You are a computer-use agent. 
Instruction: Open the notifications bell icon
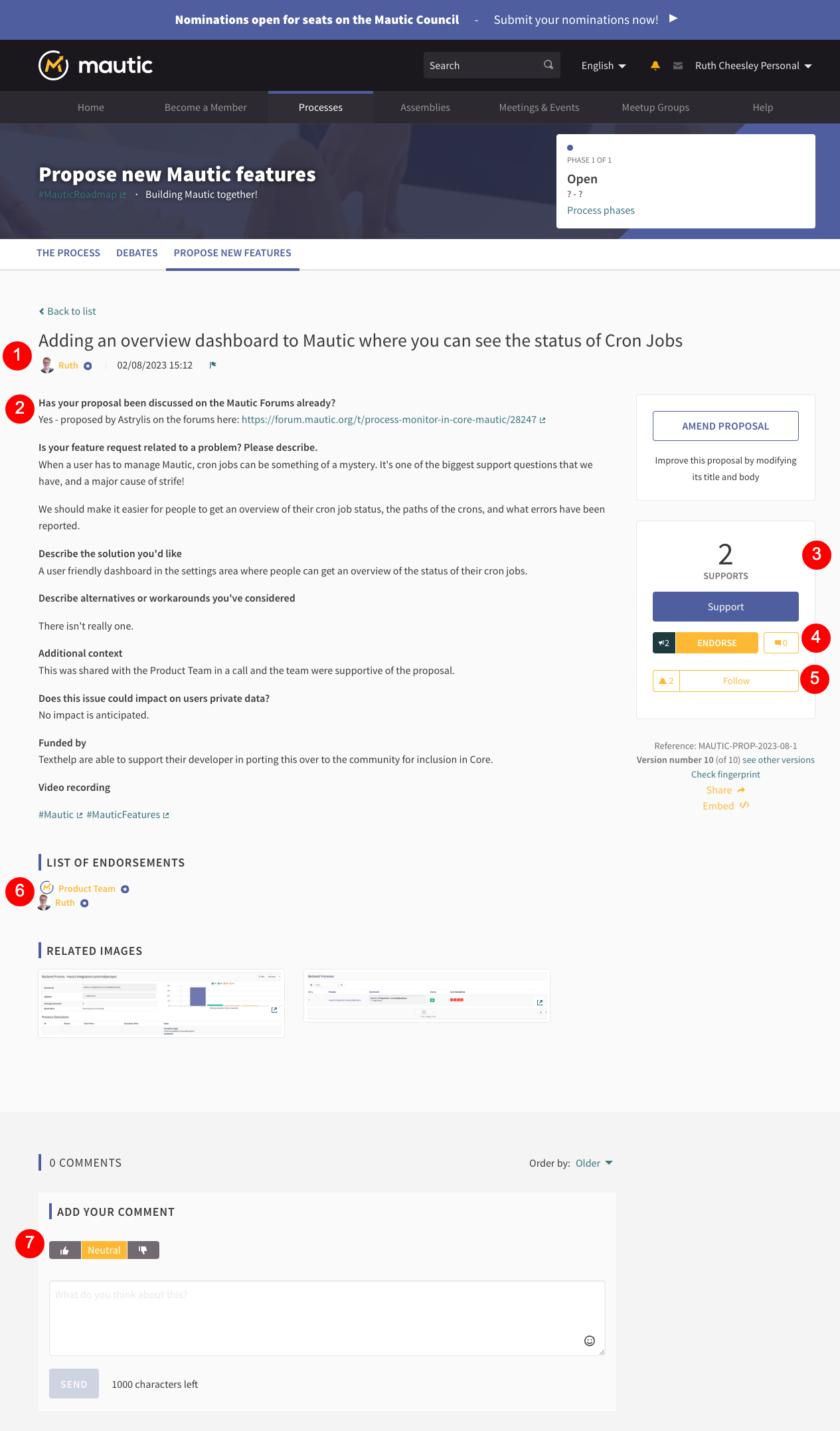coord(655,65)
